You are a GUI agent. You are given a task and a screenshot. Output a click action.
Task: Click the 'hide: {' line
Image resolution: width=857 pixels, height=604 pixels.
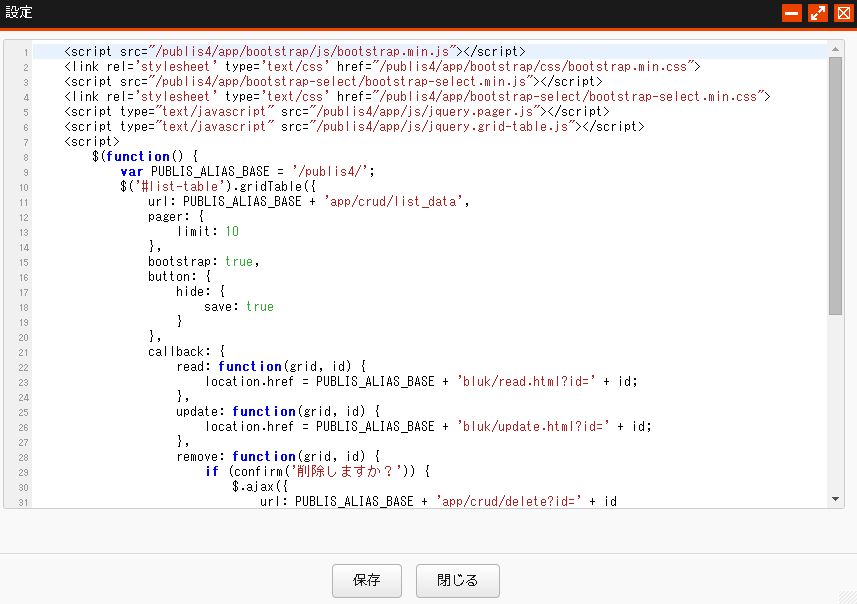coord(201,292)
